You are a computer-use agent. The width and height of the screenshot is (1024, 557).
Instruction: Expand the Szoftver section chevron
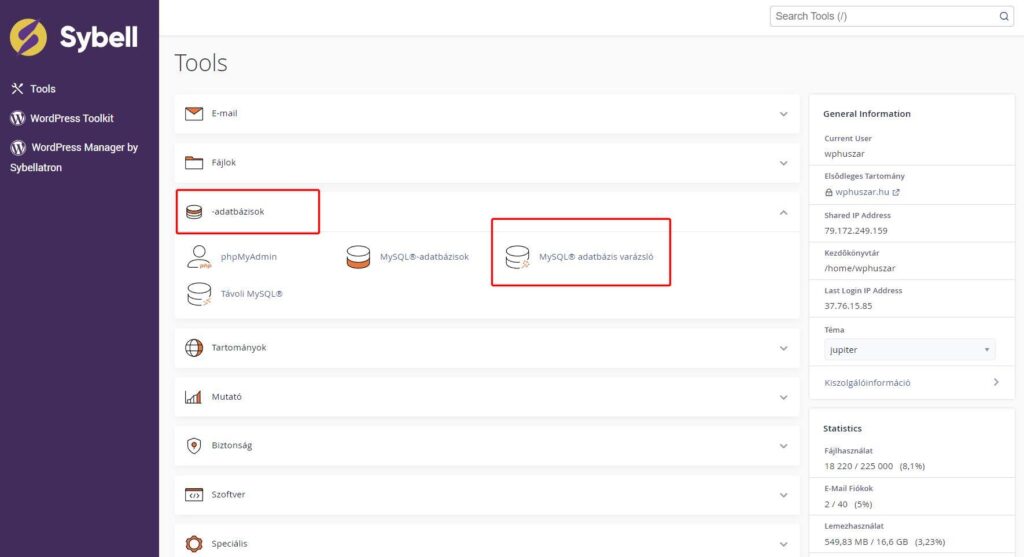[783, 496]
